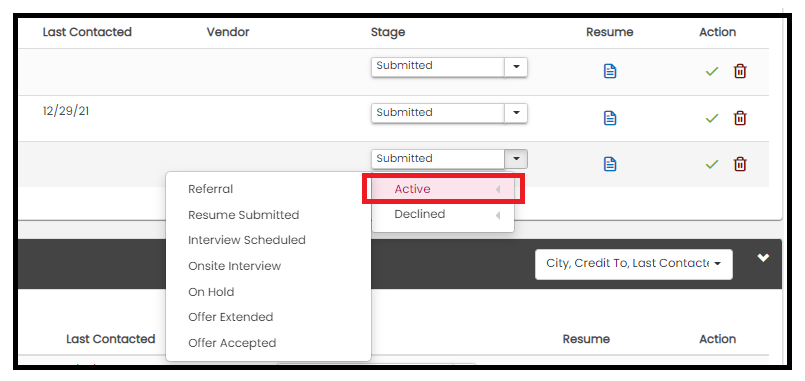The image size is (805, 381).
Task: Click top Action column header
Action: click(x=717, y=32)
